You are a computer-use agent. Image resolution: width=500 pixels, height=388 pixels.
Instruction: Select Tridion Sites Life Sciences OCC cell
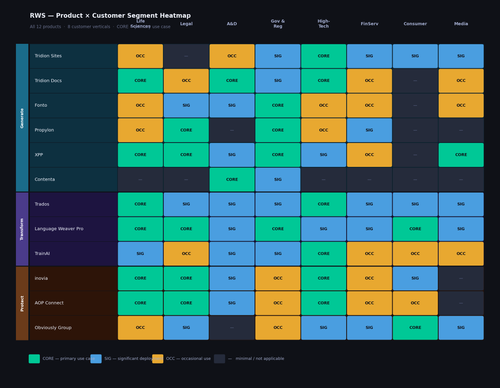coord(140,56)
